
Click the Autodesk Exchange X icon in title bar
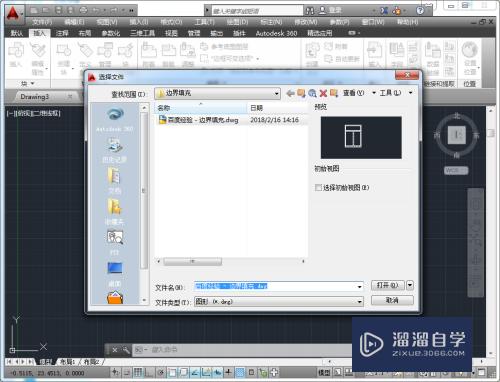point(384,10)
